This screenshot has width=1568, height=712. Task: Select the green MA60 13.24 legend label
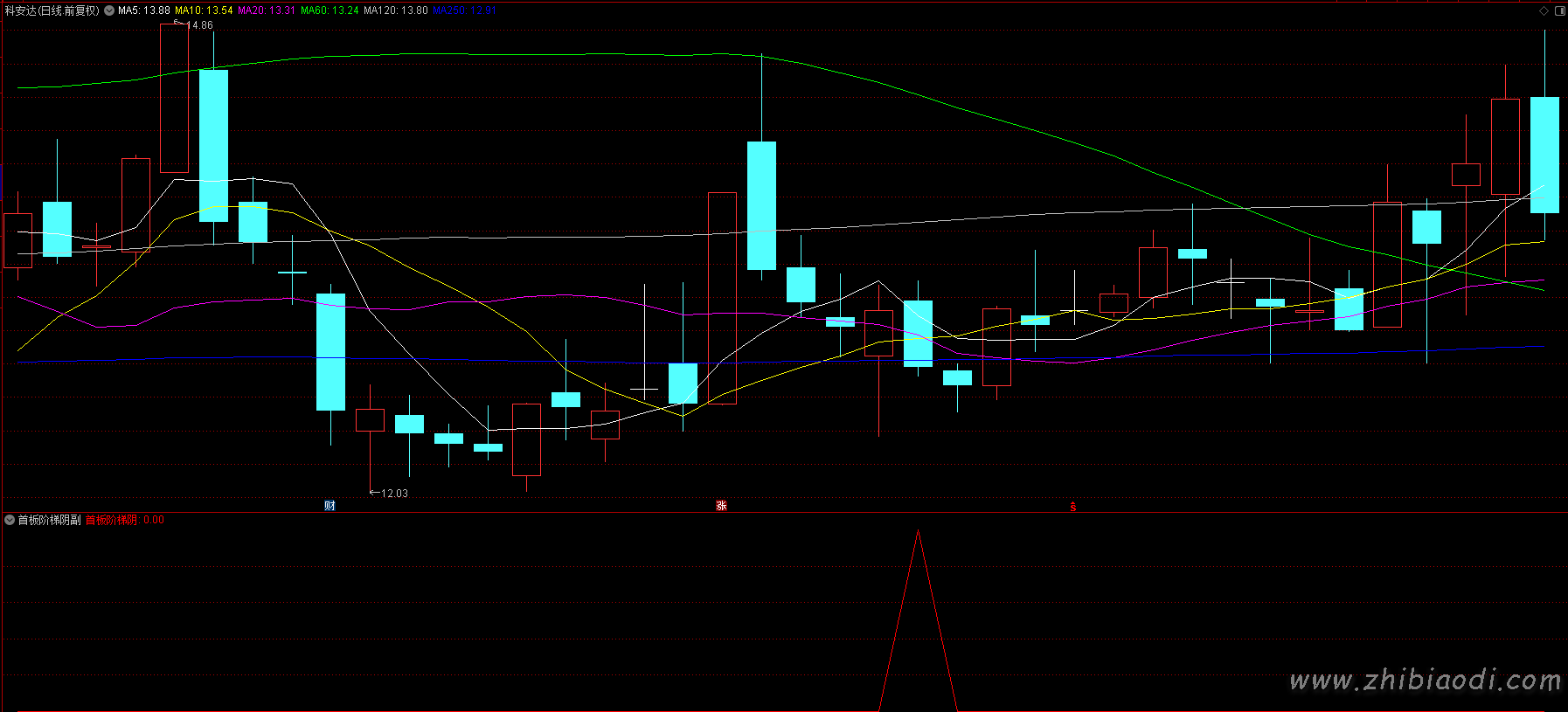coord(330,10)
